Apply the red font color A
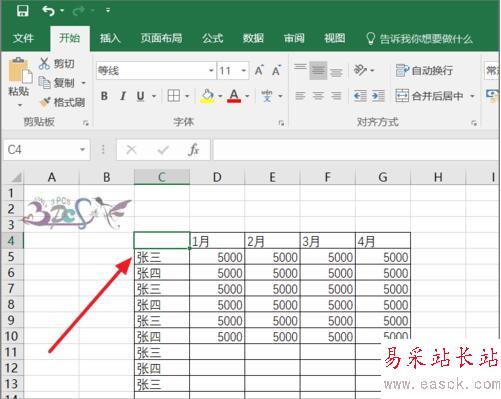The width and height of the screenshot is (501, 399). click(x=234, y=96)
